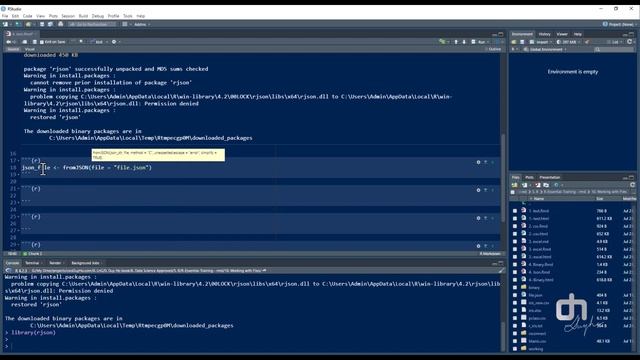The height and width of the screenshot is (360, 640).
Task: Click the Insert new chunk icon
Action: 442,42
